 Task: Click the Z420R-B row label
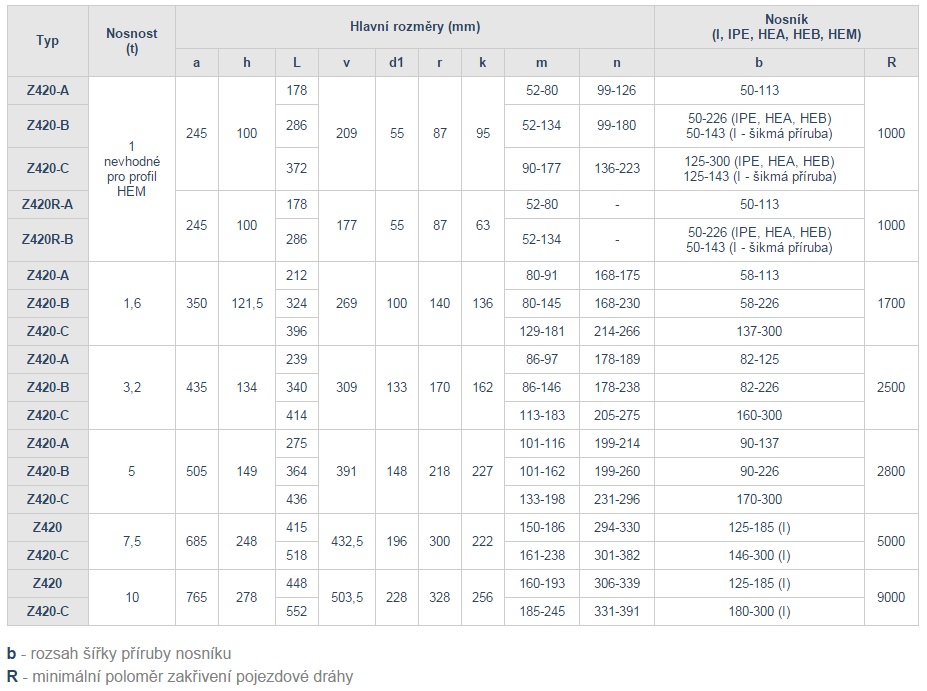tap(47, 240)
